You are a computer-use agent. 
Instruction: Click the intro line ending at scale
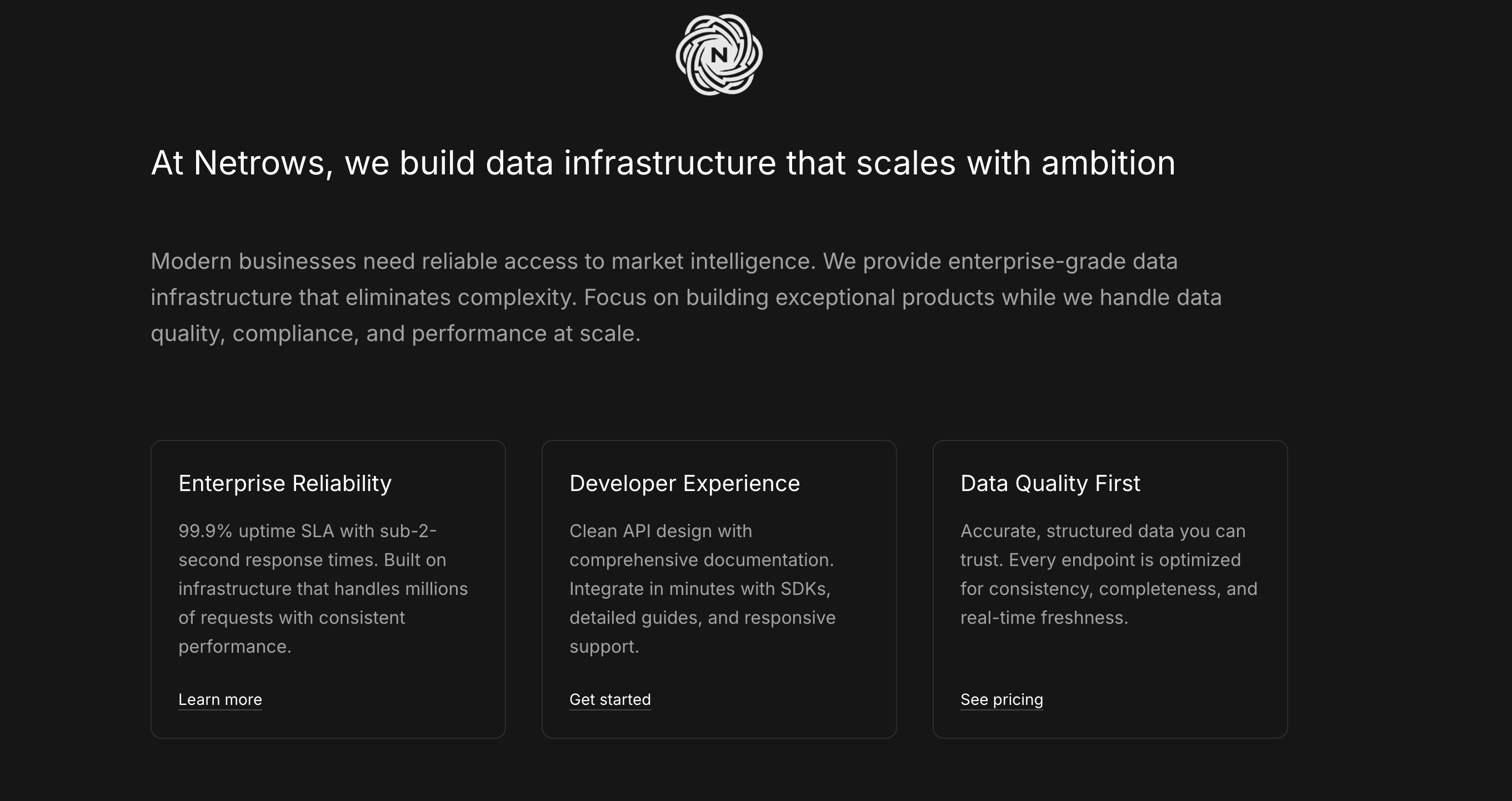coord(395,333)
